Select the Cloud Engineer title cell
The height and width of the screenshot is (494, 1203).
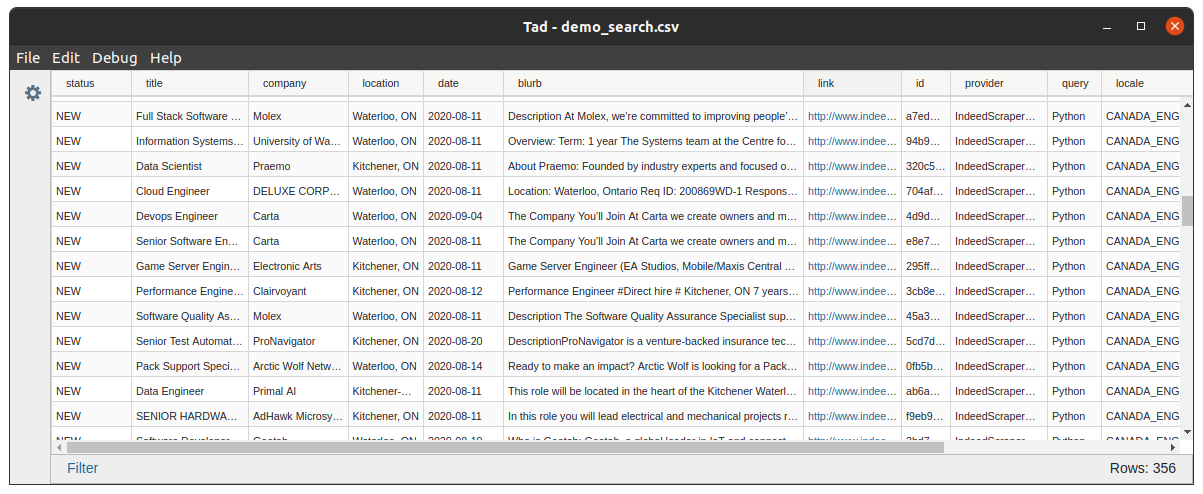pos(190,191)
